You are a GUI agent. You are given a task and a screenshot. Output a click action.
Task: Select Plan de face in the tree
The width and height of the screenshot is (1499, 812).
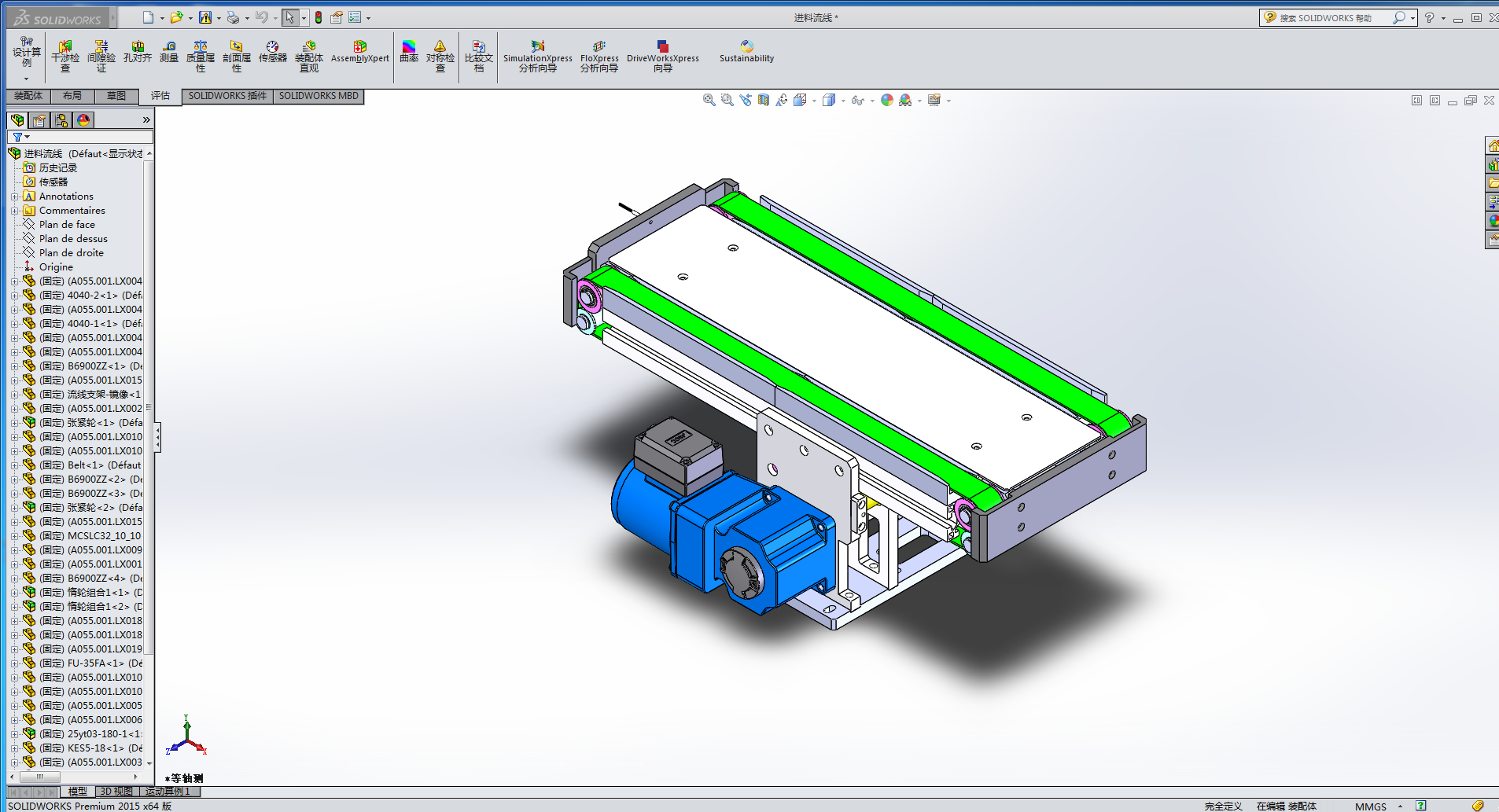67,225
